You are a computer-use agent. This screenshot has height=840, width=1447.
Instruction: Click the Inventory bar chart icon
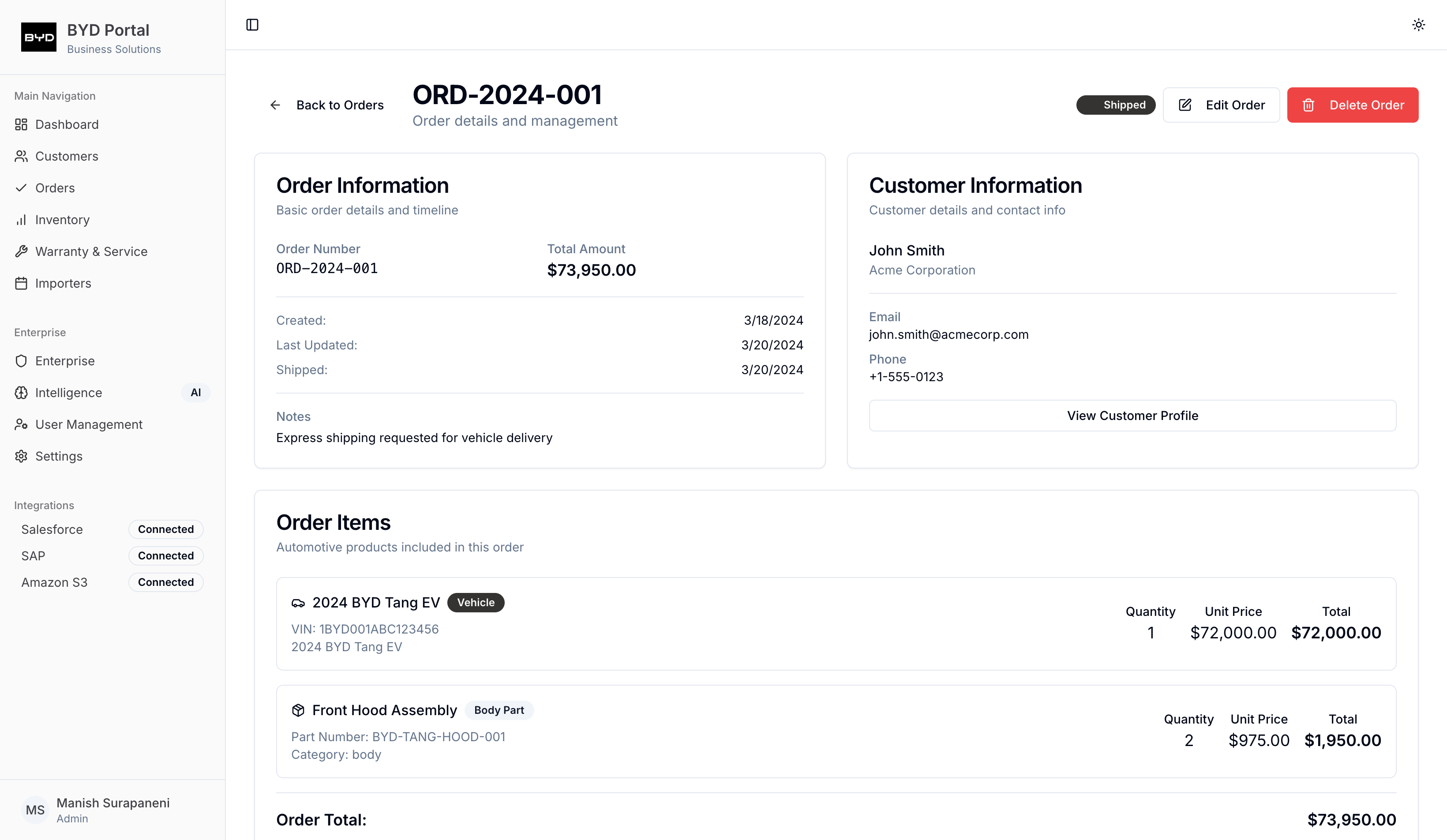(x=21, y=220)
